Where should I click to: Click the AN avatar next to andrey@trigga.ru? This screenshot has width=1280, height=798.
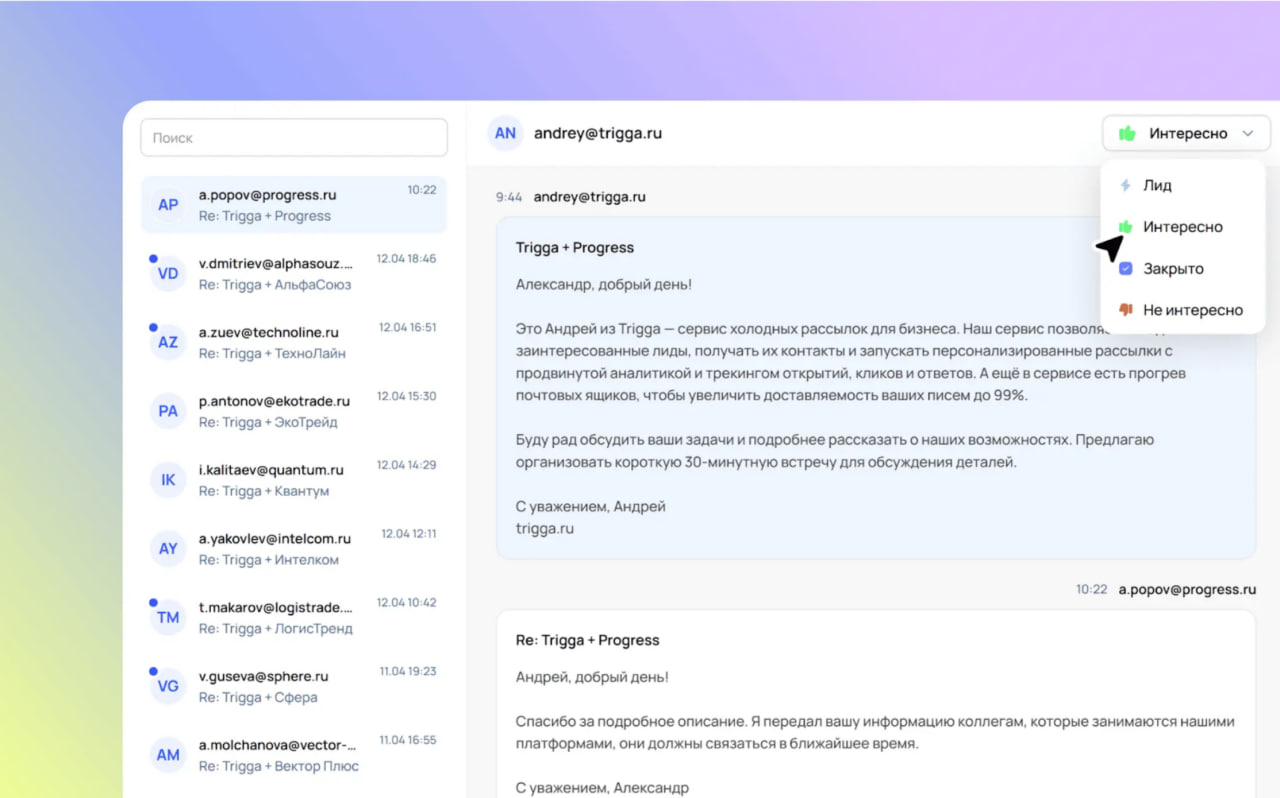pyautogui.click(x=505, y=133)
